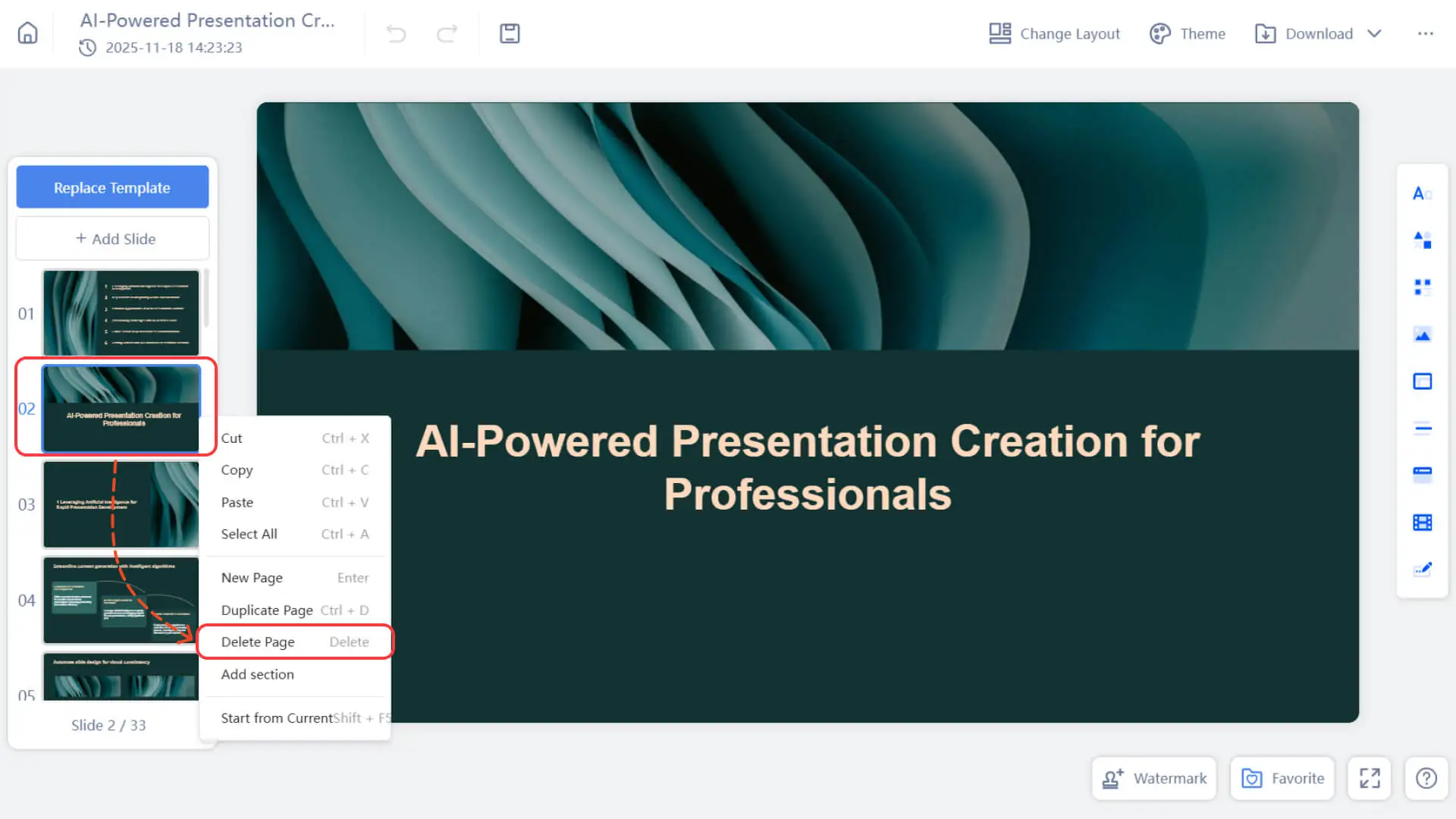Choose Start from Current option
The height and width of the screenshot is (819, 1456).
click(295, 718)
